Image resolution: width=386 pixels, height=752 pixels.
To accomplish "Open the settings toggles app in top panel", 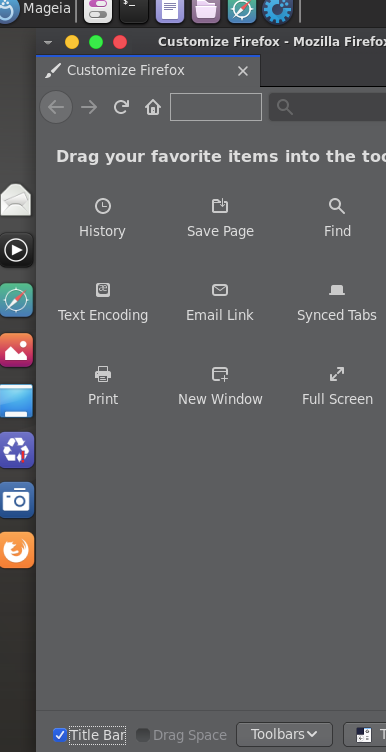I will coord(98,10).
